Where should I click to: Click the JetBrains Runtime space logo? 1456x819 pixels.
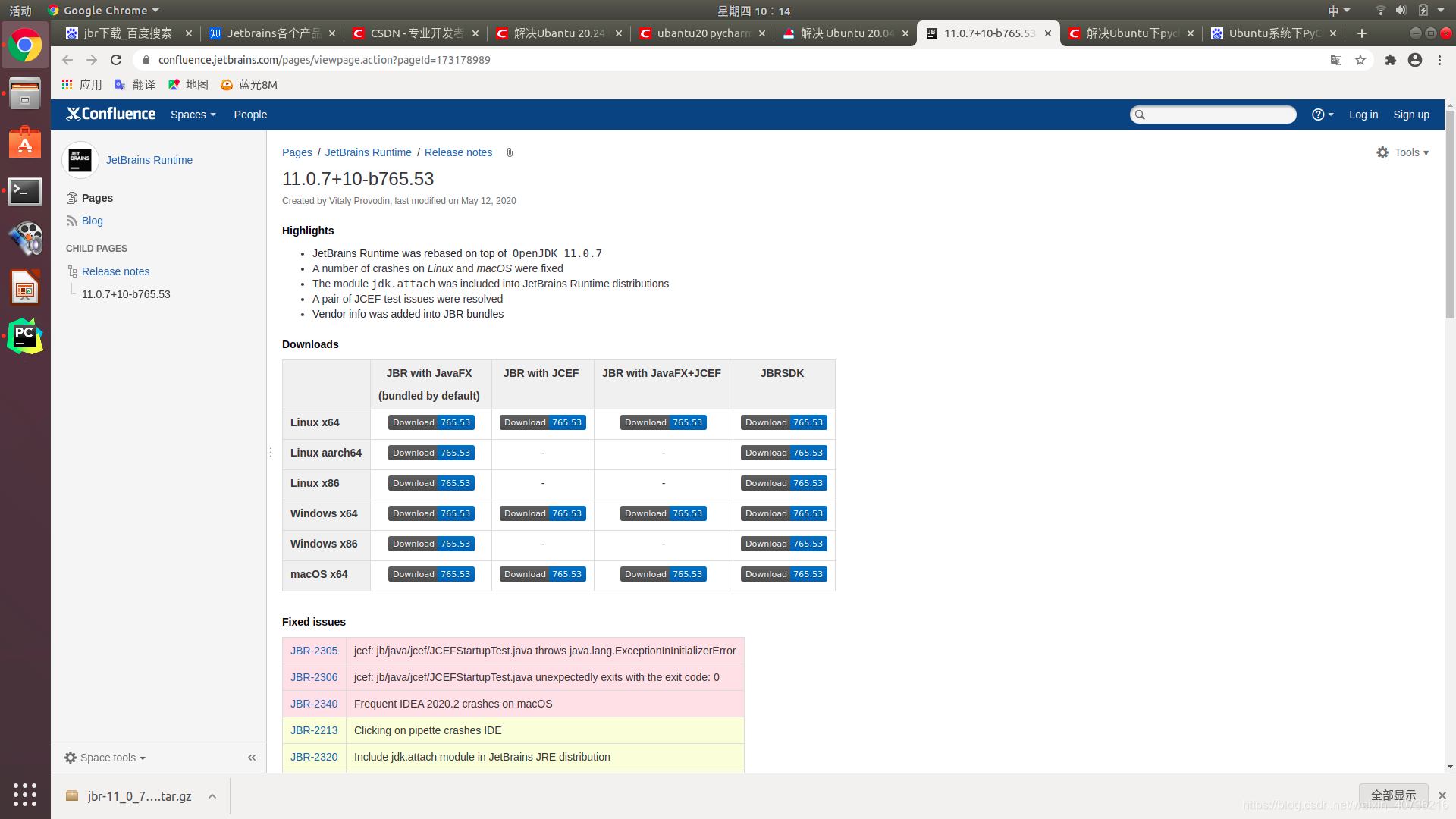pyautogui.click(x=80, y=160)
